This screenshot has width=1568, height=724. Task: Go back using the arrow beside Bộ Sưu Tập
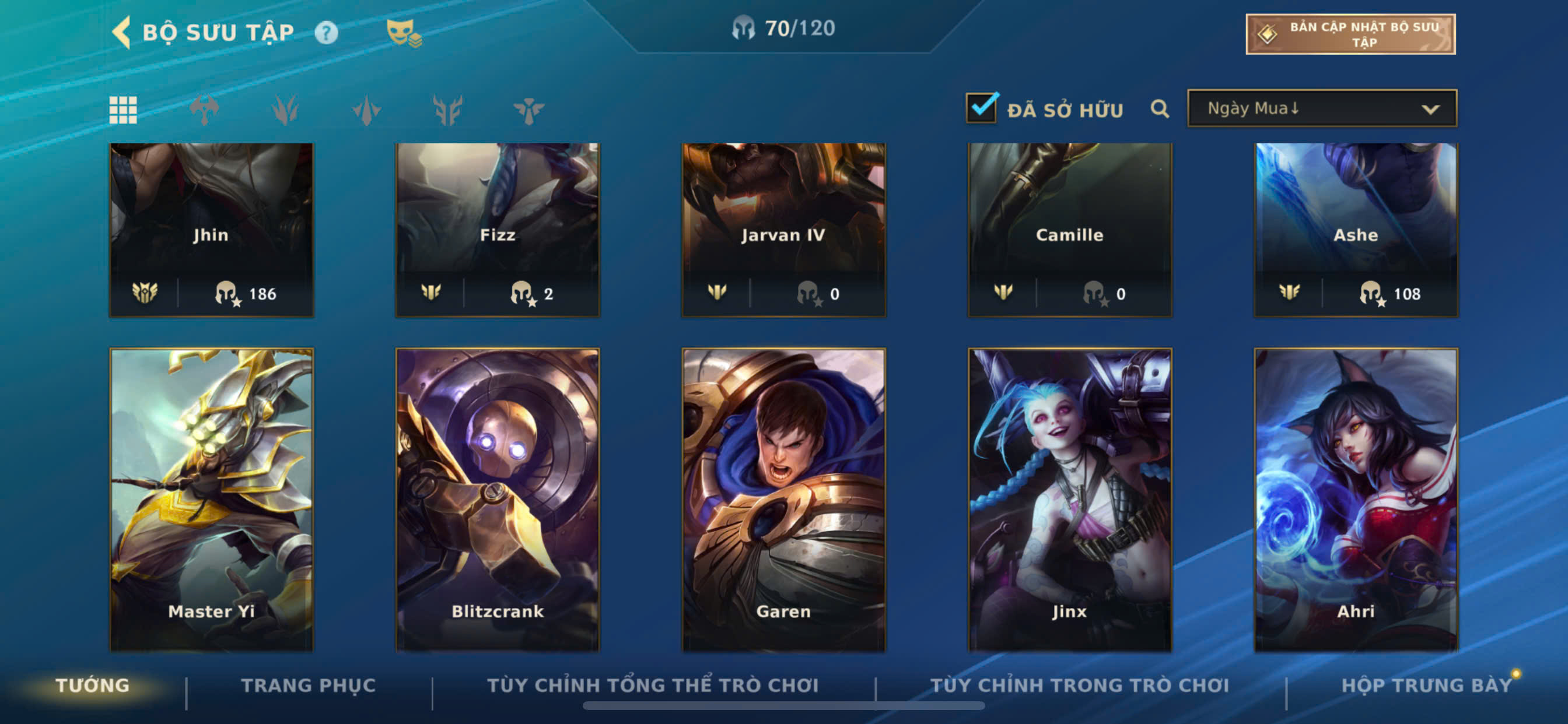122,31
